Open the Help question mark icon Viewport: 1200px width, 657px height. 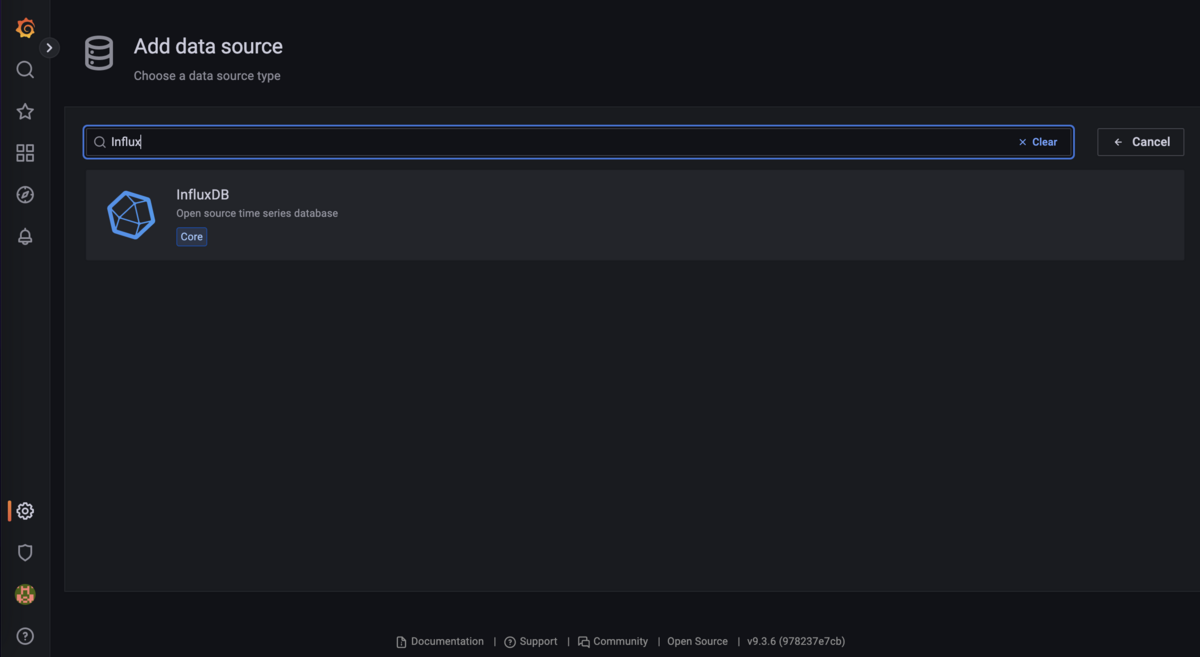pyautogui.click(x=25, y=636)
